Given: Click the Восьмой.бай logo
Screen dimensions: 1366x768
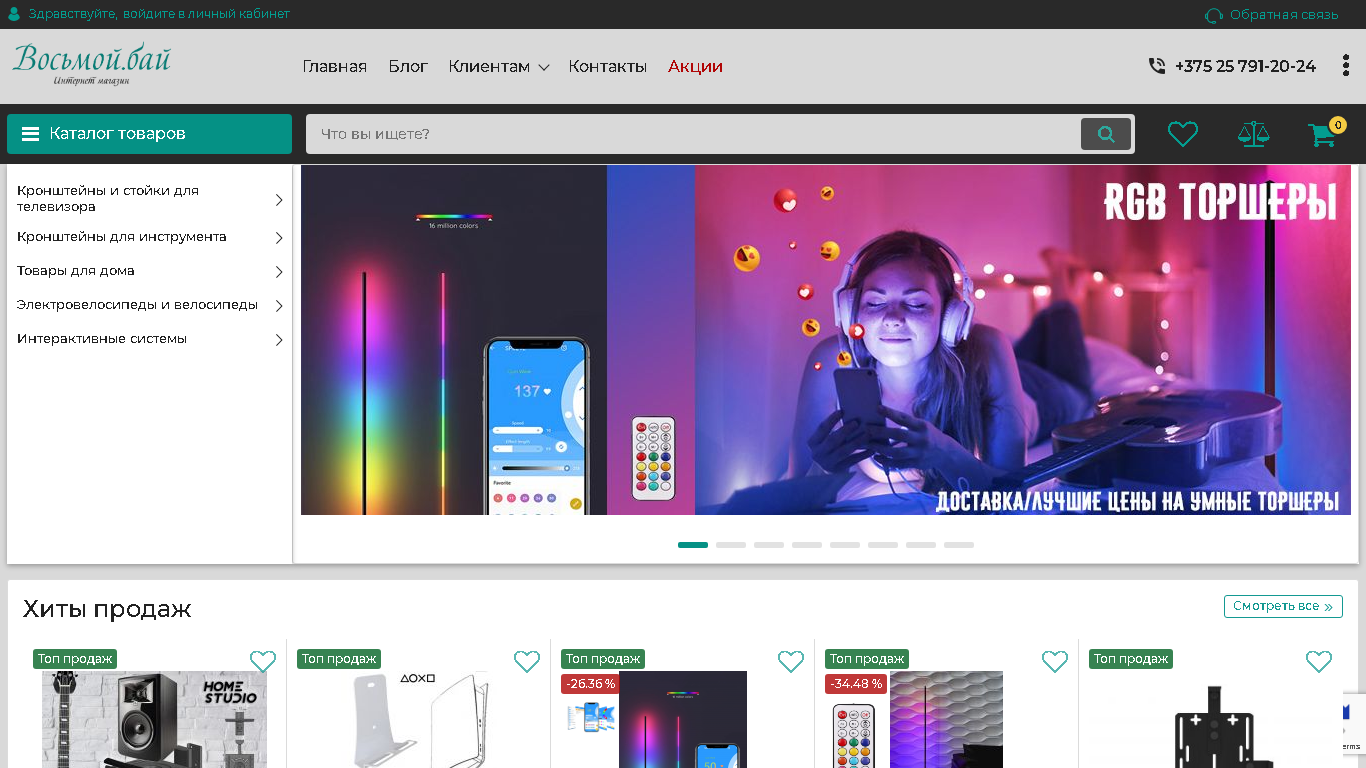Looking at the screenshot, I should tap(92, 64).
